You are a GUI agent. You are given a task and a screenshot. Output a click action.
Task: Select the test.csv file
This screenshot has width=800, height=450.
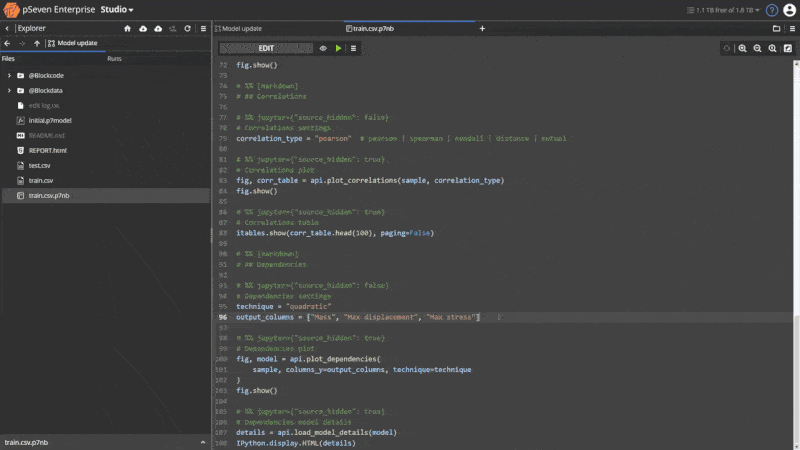click(x=106, y=165)
